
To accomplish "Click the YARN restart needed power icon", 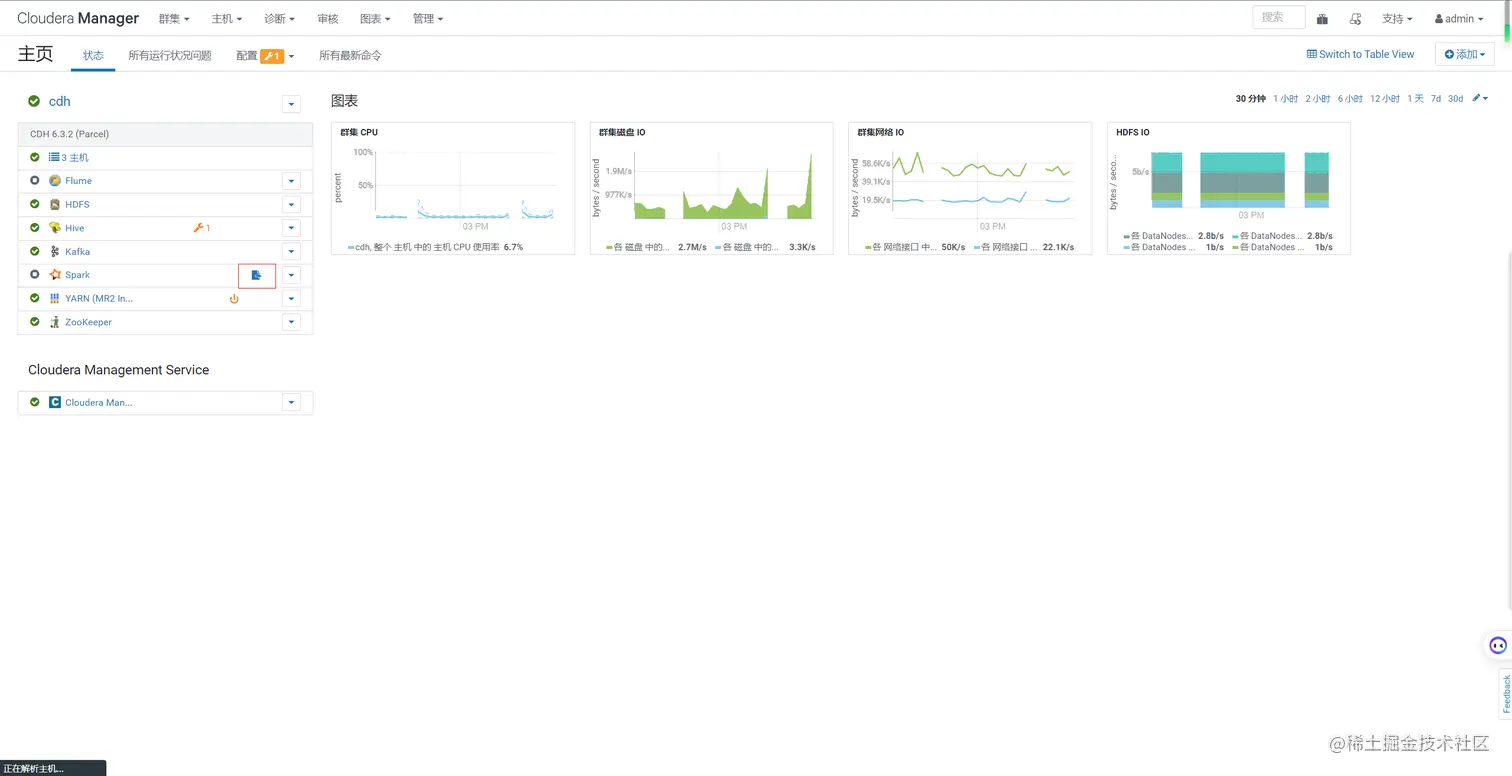I will [234, 298].
